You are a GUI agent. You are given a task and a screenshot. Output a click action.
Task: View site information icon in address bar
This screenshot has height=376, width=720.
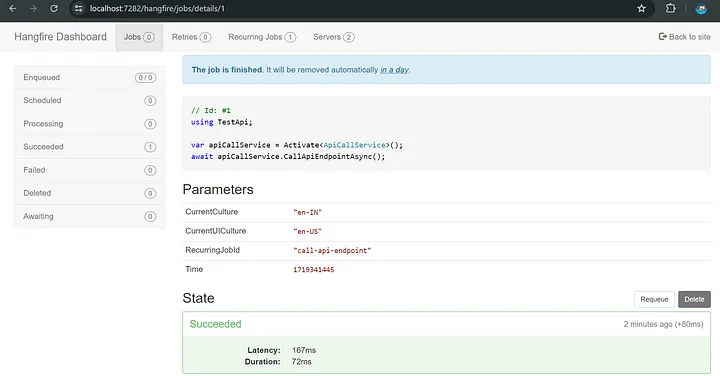tap(79, 8)
